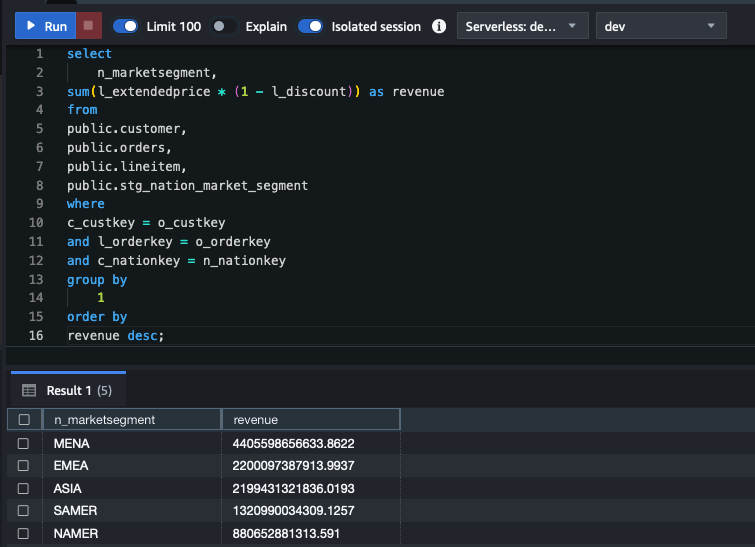Click the revenue column header
The height and width of the screenshot is (547, 755).
point(255,420)
